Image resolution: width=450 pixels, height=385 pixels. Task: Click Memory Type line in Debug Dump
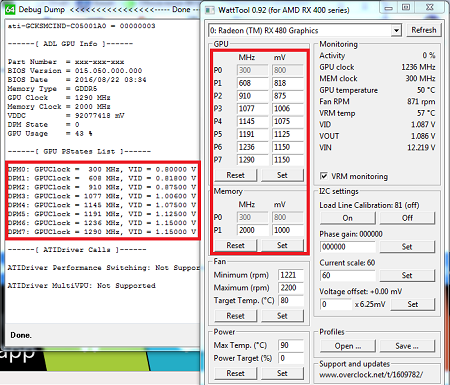pyautogui.click(x=52, y=89)
